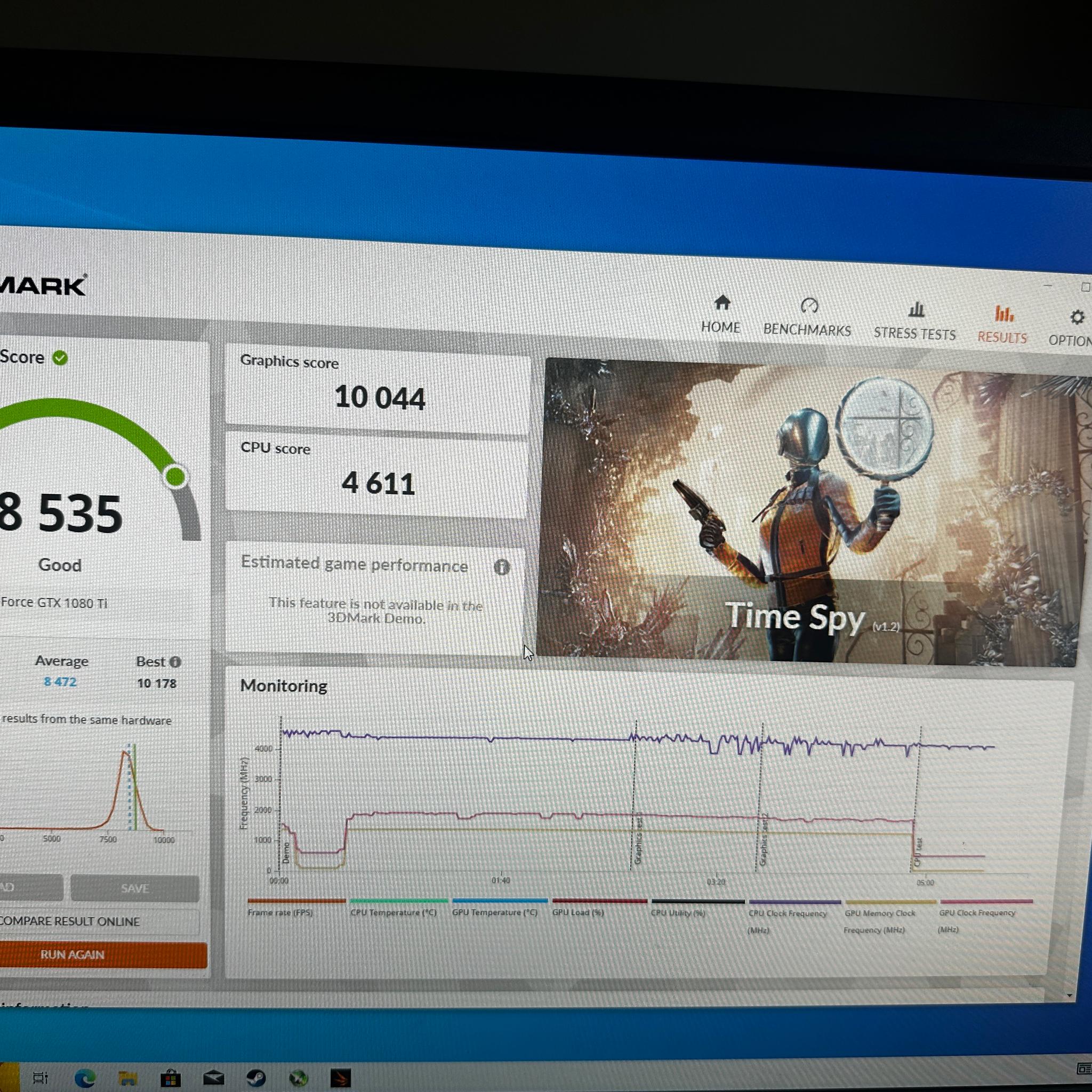Click the 3DMark icon in the taskbar
Image resolution: width=1092 pixels, height=1092 pixels.
(x=340, y=1079)
